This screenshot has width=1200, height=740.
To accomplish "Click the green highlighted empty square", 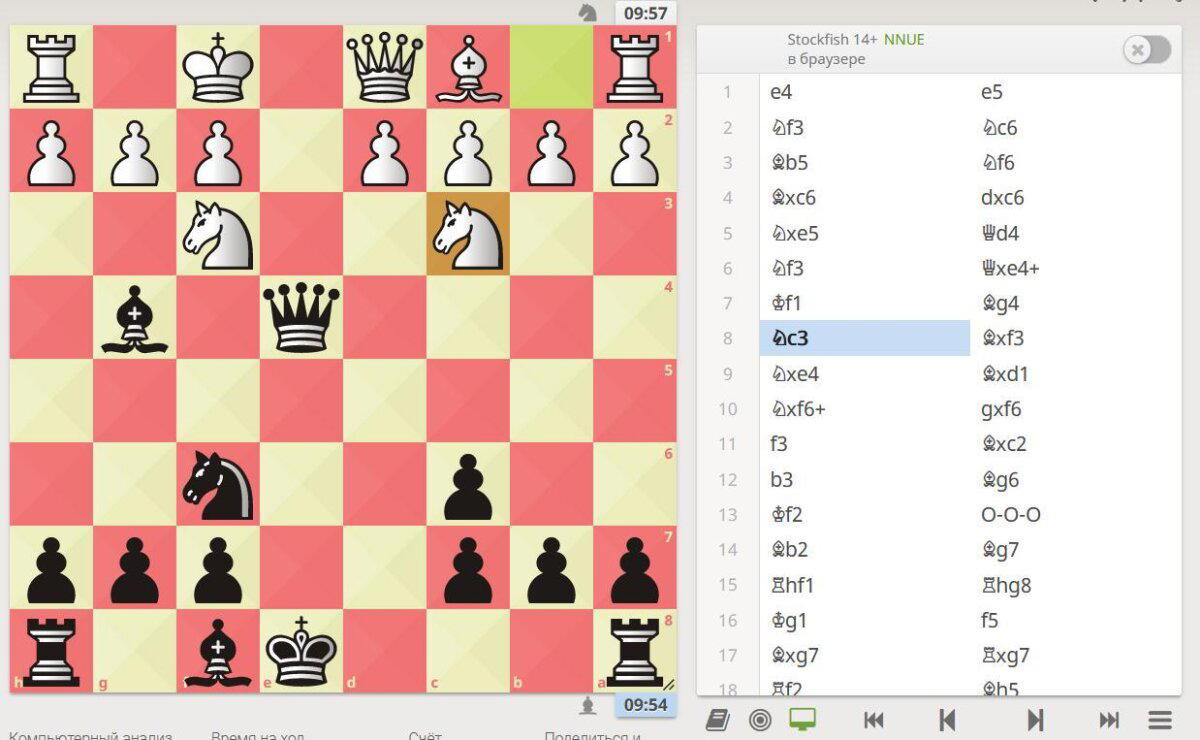I will [551, 67].
